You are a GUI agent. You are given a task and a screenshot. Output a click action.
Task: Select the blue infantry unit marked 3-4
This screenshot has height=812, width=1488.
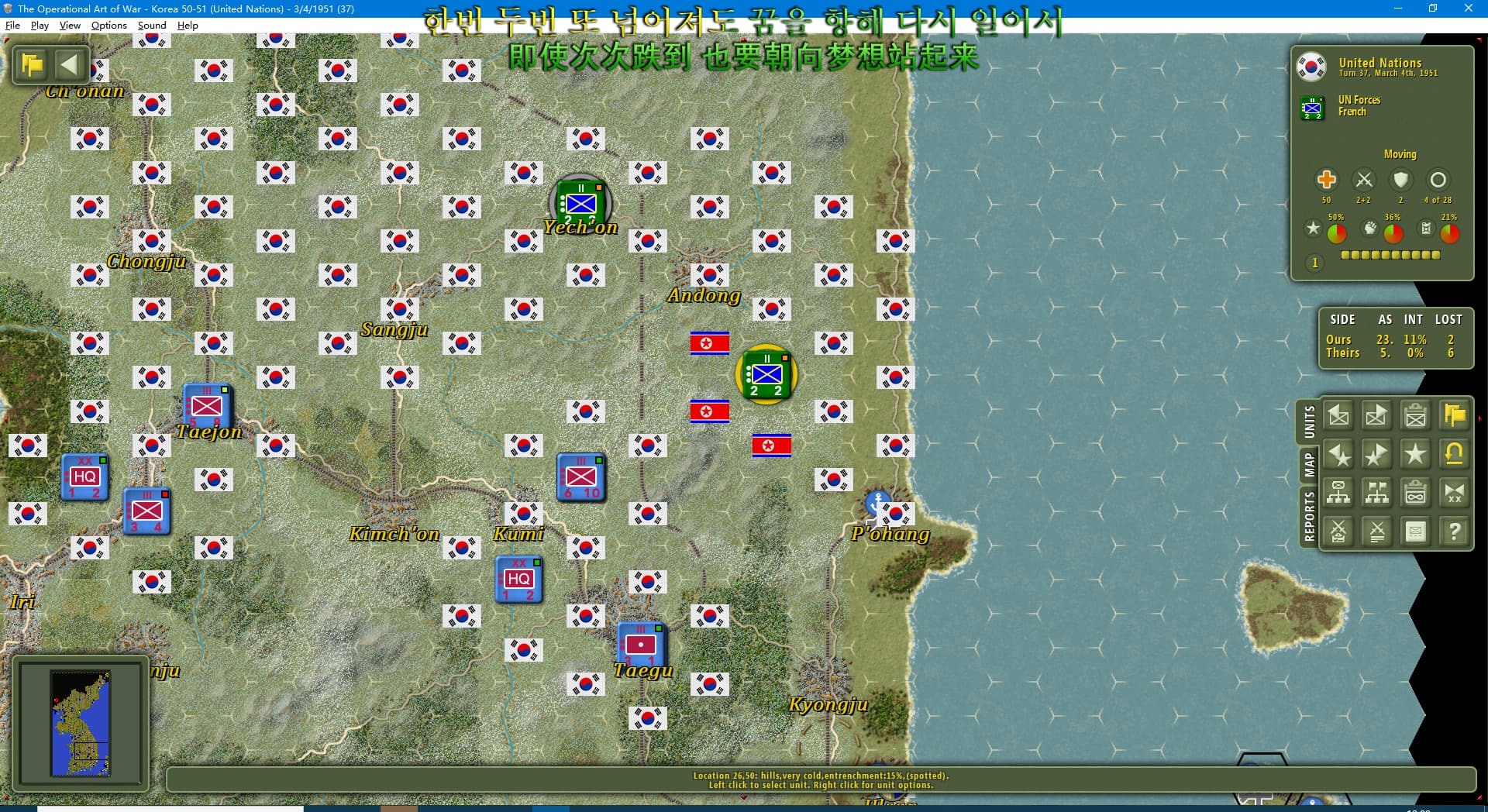[x=147, y=511]
